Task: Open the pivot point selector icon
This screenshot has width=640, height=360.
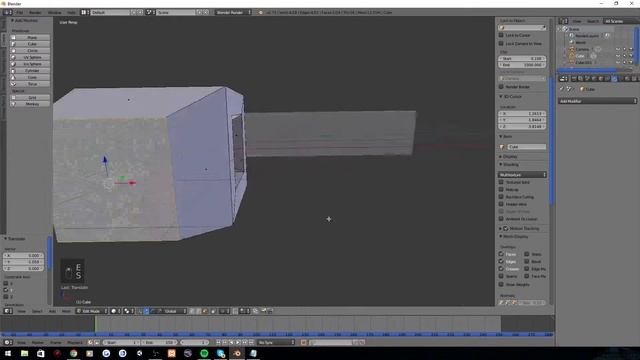Action: tap(129, 311)
